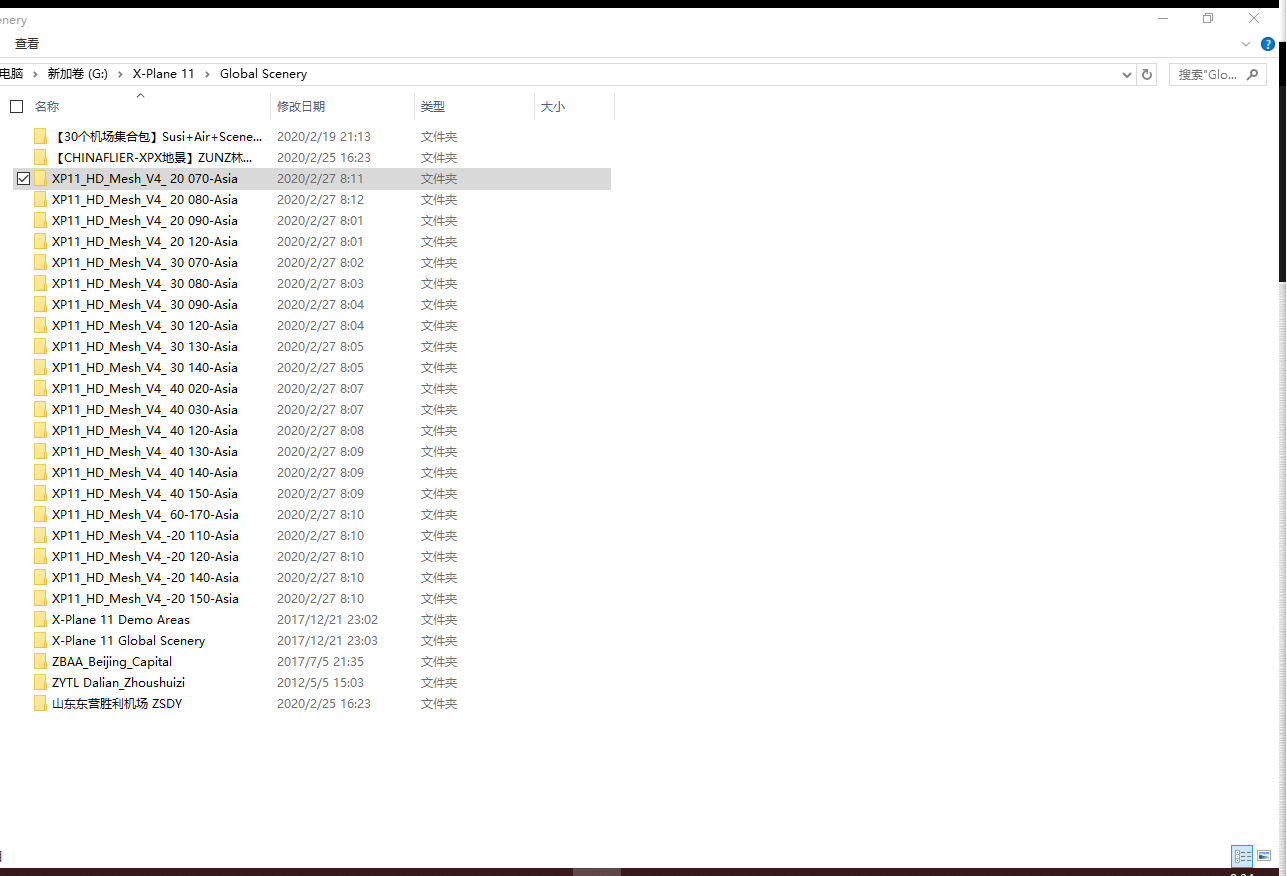Select folder icon of XP11_HD_Mesh_V4_ 30 080-Asia
The width and height of the screenshot is (1287, 876).
pos(40,283)
